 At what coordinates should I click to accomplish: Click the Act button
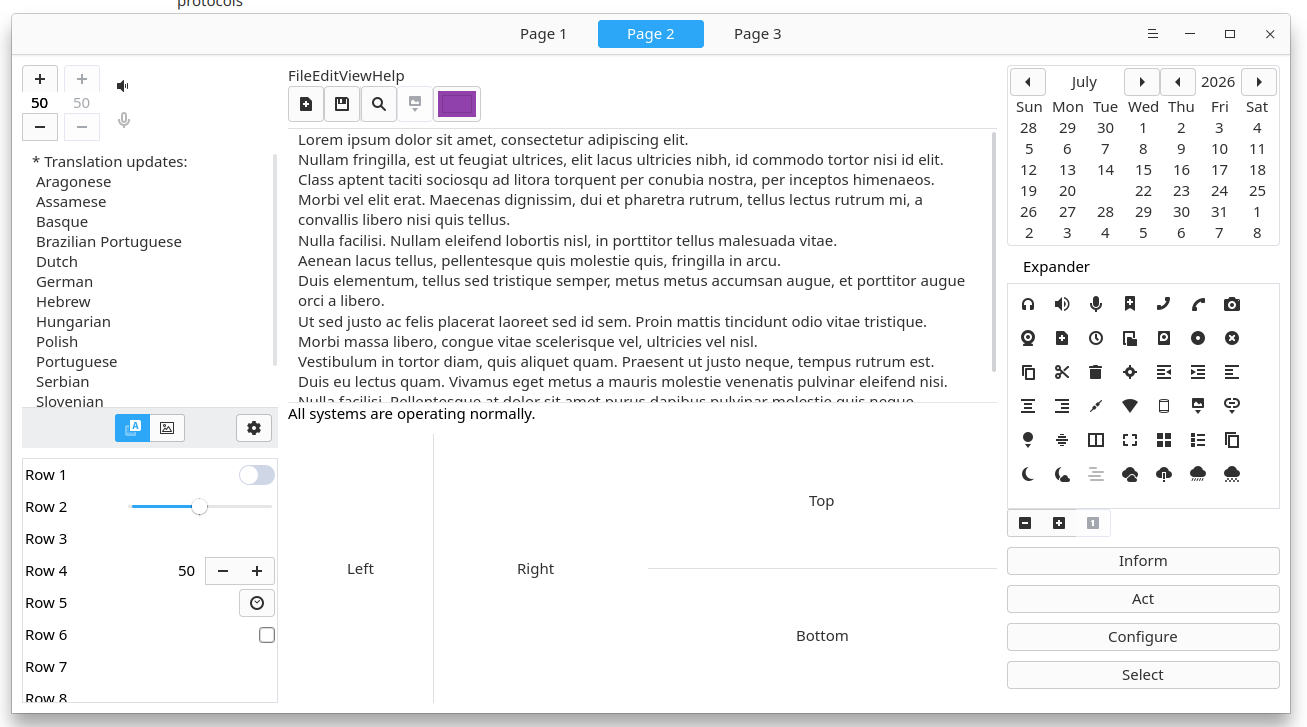point(1143,599)
